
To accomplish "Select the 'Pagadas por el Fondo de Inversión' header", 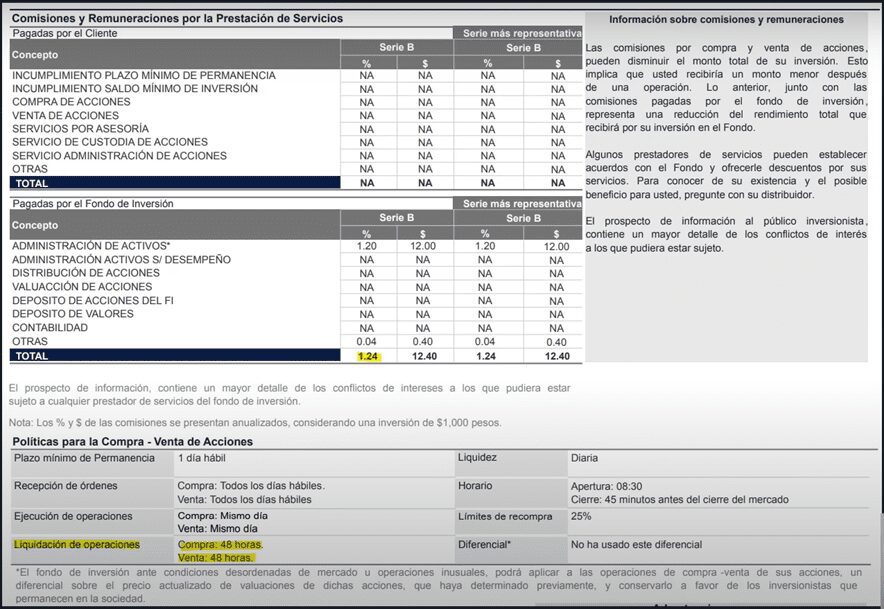I will (x=93, y=204).
